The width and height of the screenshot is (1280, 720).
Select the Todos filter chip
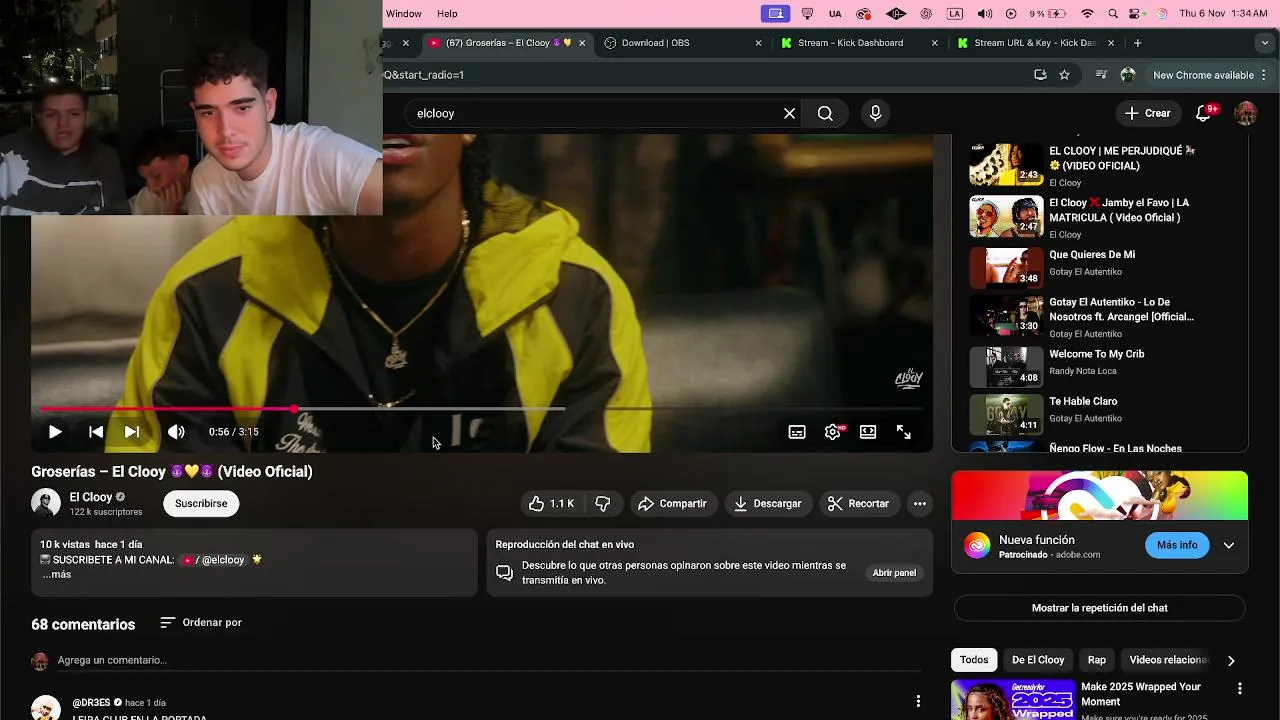[974, 660]
